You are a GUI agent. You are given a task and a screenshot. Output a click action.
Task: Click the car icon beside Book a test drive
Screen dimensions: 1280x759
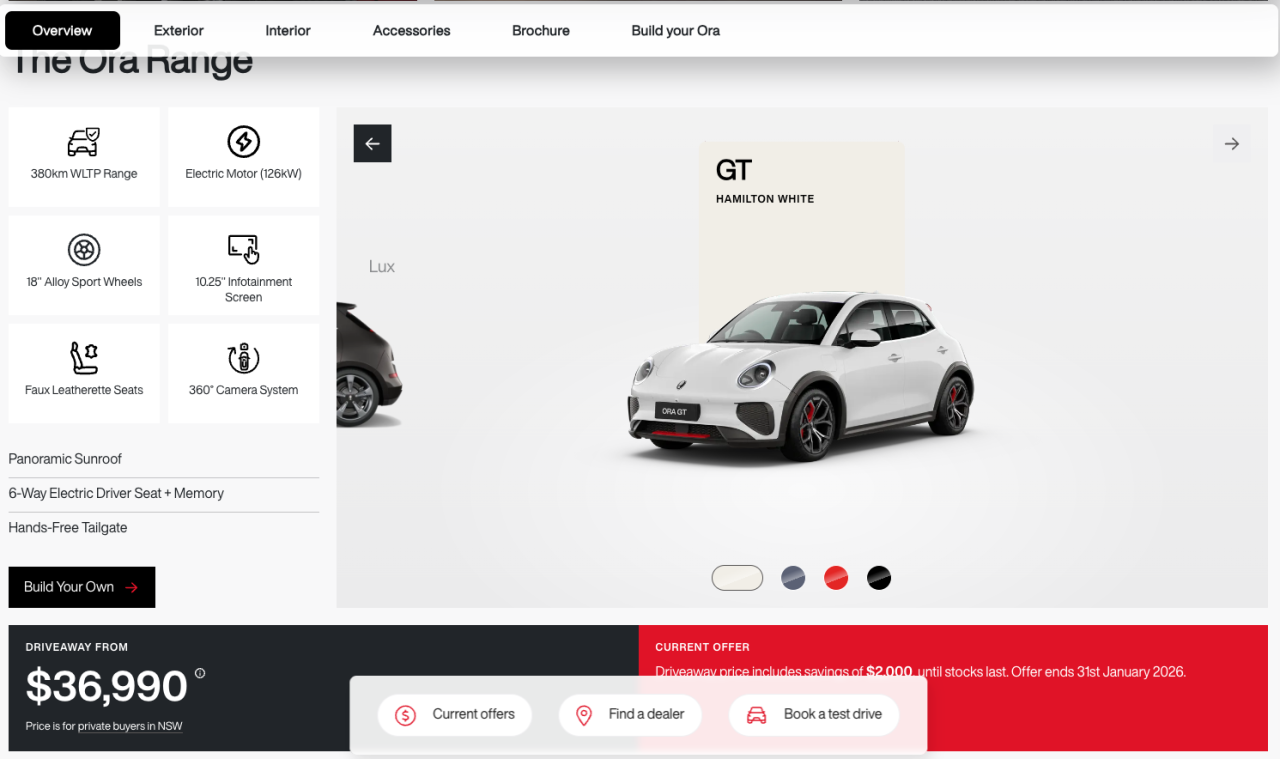(x=755, y=715)
